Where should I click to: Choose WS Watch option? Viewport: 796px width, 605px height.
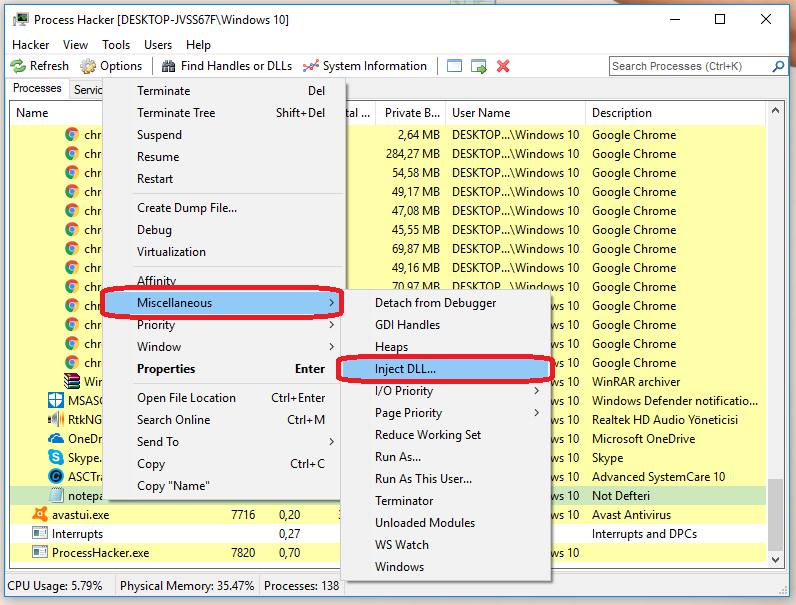coord(446,545)
